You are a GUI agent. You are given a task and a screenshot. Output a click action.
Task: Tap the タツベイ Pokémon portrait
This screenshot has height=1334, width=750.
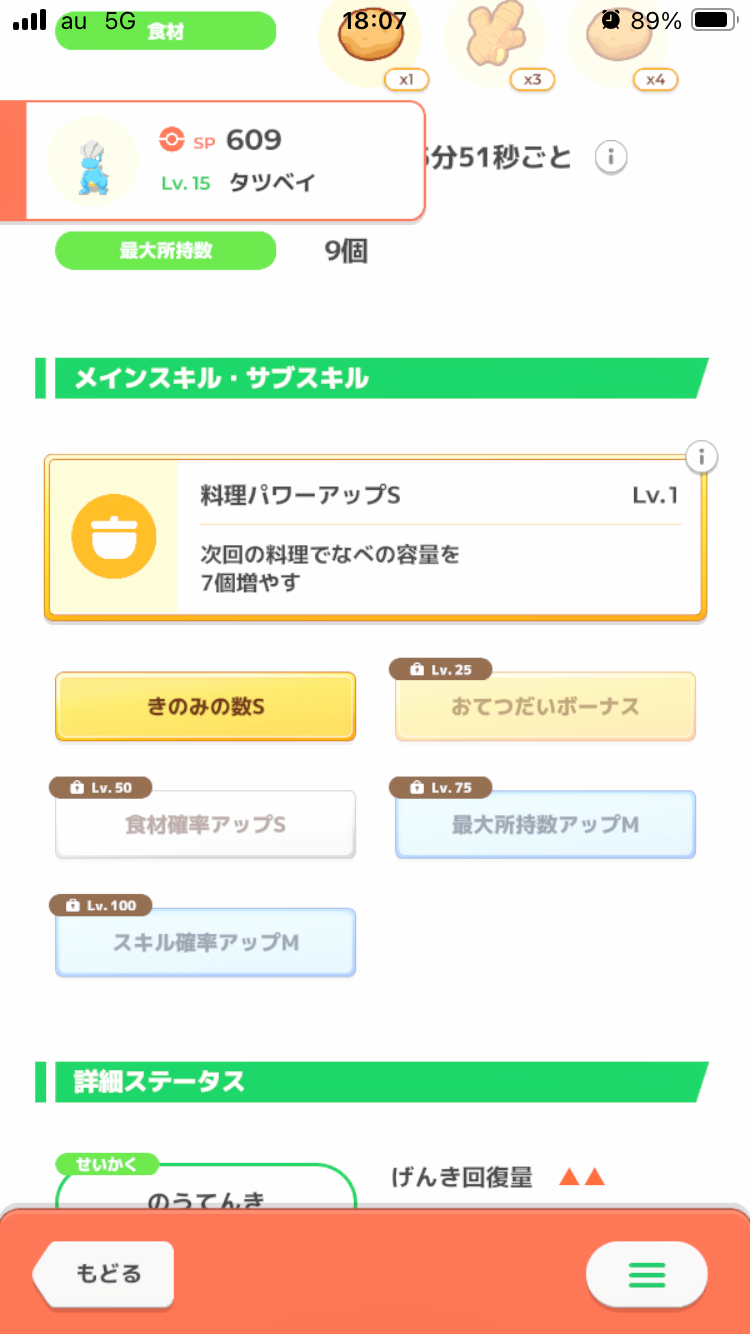click(93, 161)
